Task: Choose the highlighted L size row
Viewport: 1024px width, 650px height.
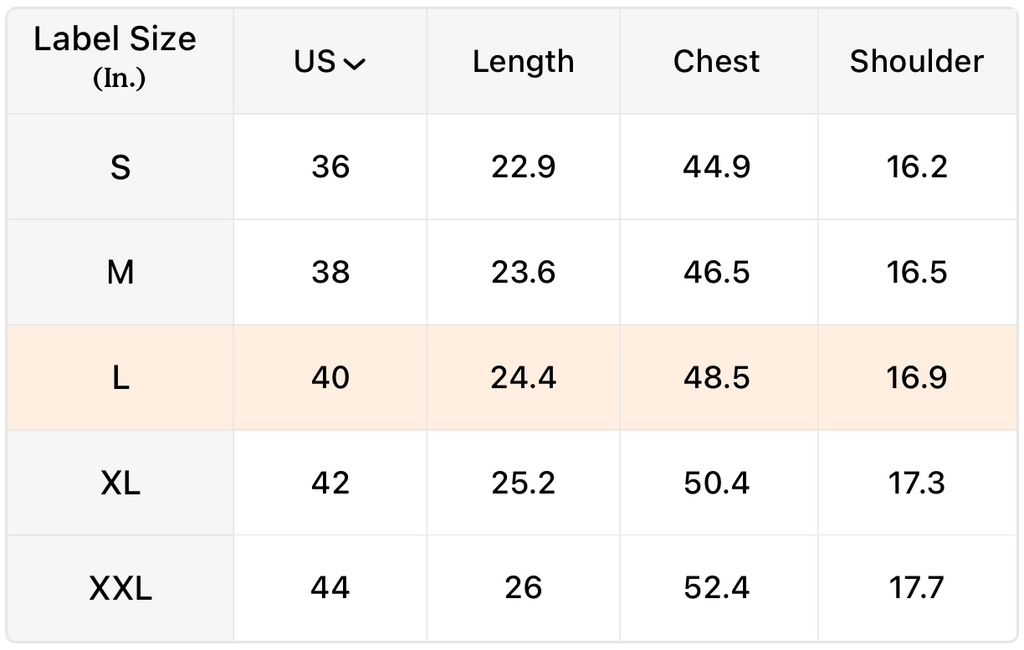Action: coord(512,378)
